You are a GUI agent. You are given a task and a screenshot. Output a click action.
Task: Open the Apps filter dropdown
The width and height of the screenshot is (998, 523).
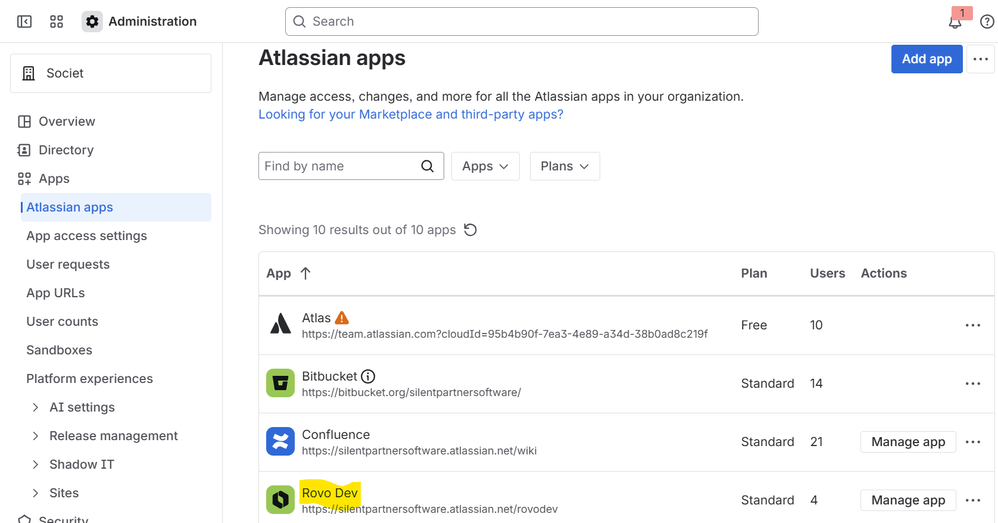tap(486, 166)
